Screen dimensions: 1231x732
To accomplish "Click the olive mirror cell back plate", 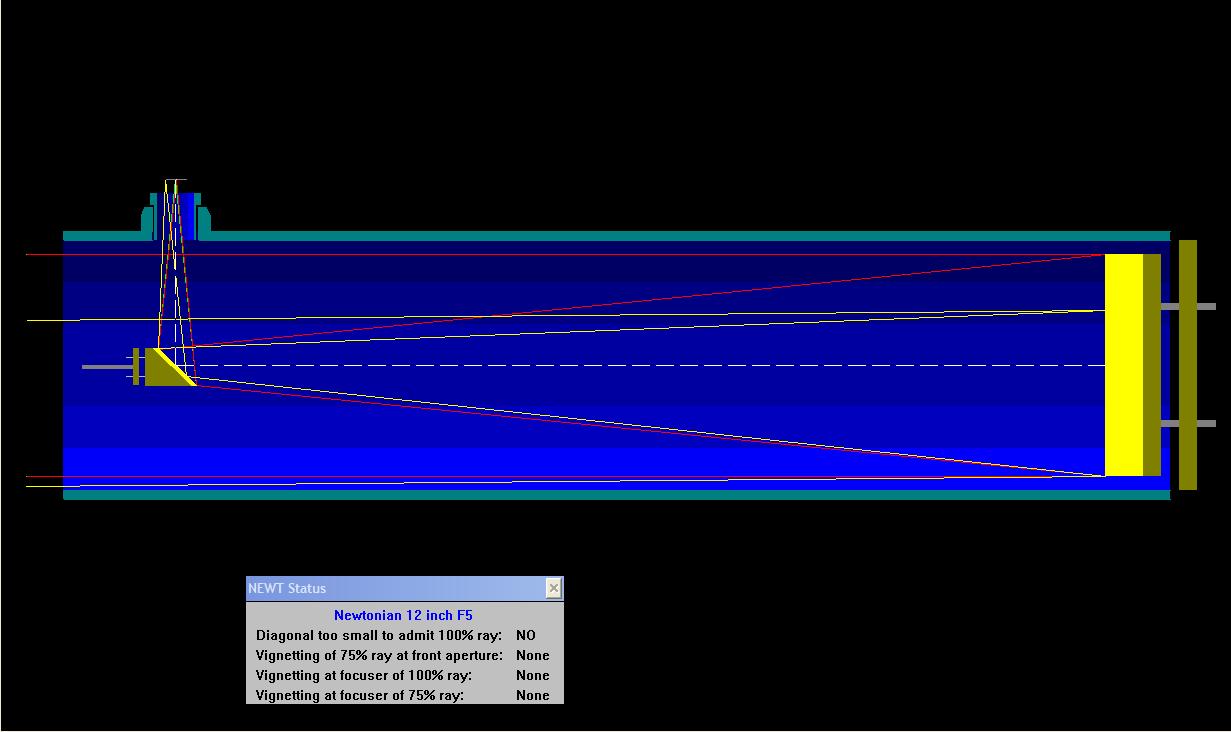I will pyautogui.click(x=1187, y=365).
